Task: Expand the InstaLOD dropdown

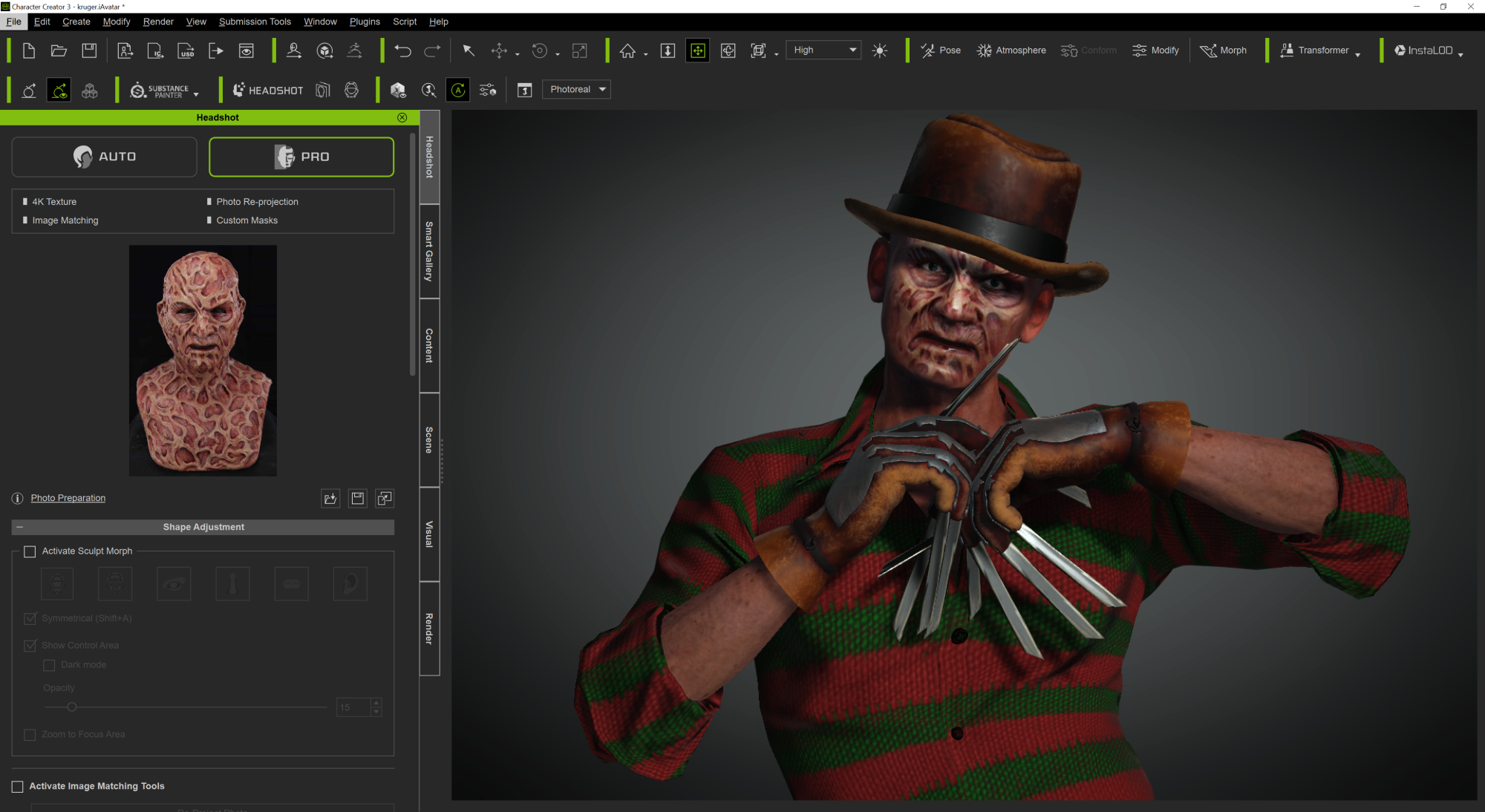Action: [x=1460, y=53]
